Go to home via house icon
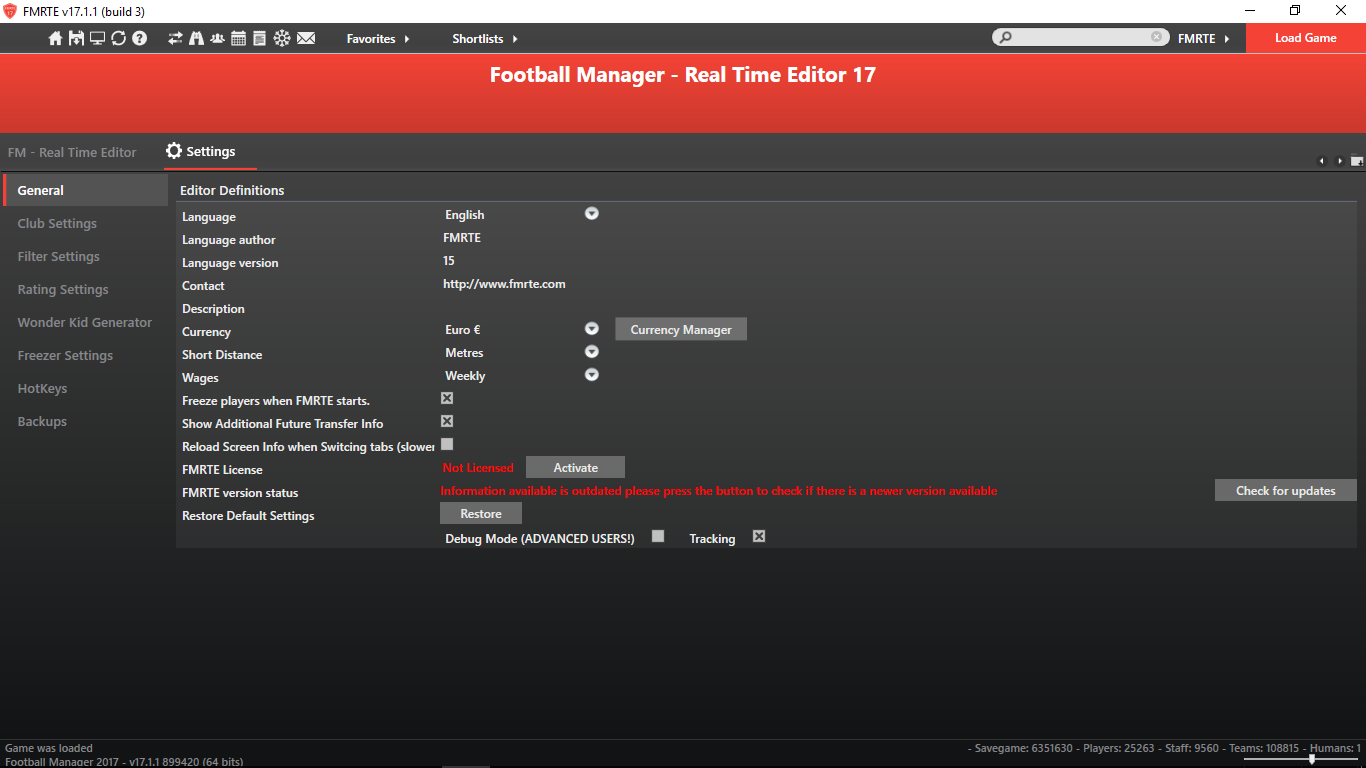The width and height of the screenshot is (1366, 768). [x=56, y=38]
